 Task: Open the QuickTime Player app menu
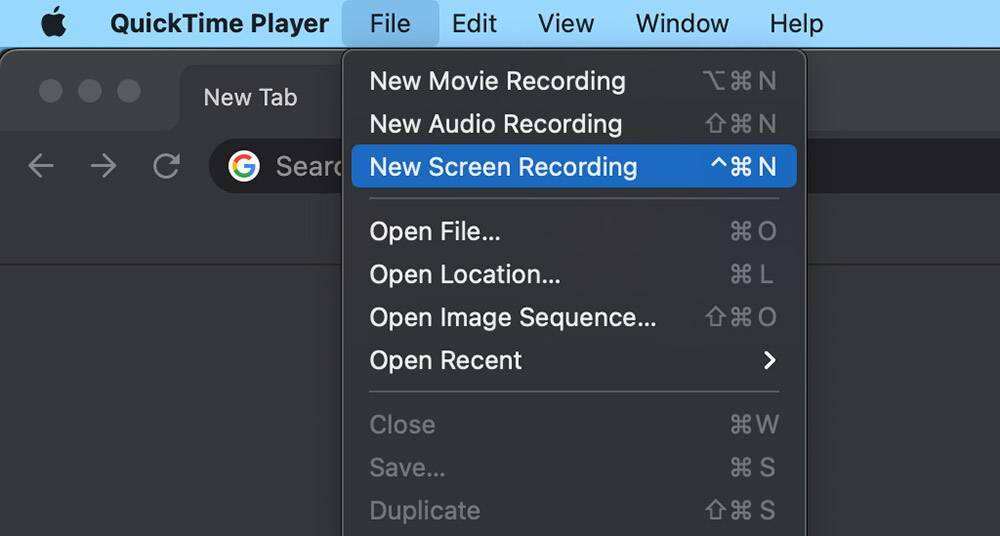click(219, 23)
